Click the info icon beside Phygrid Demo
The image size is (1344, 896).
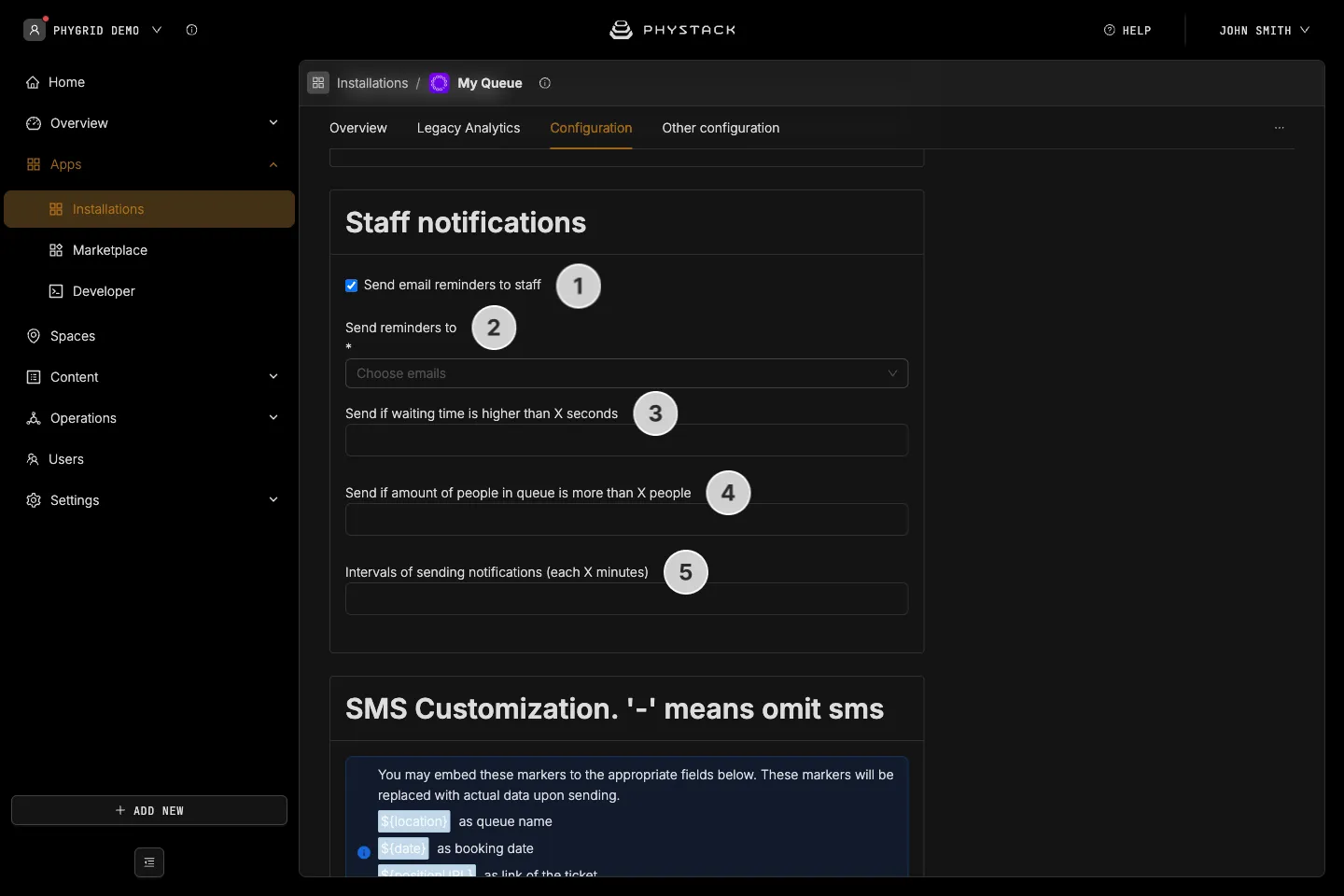[x=191, y=30]
